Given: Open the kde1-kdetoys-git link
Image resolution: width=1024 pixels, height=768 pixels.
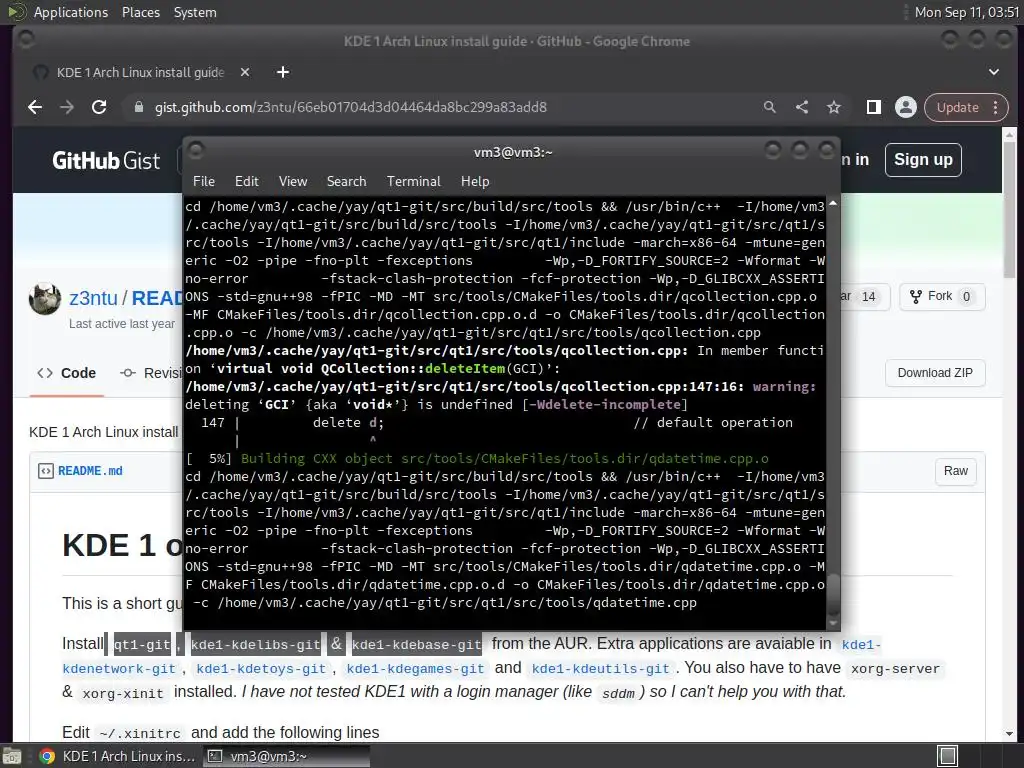Looking at the screenshot, I should (x=261, y=669).
